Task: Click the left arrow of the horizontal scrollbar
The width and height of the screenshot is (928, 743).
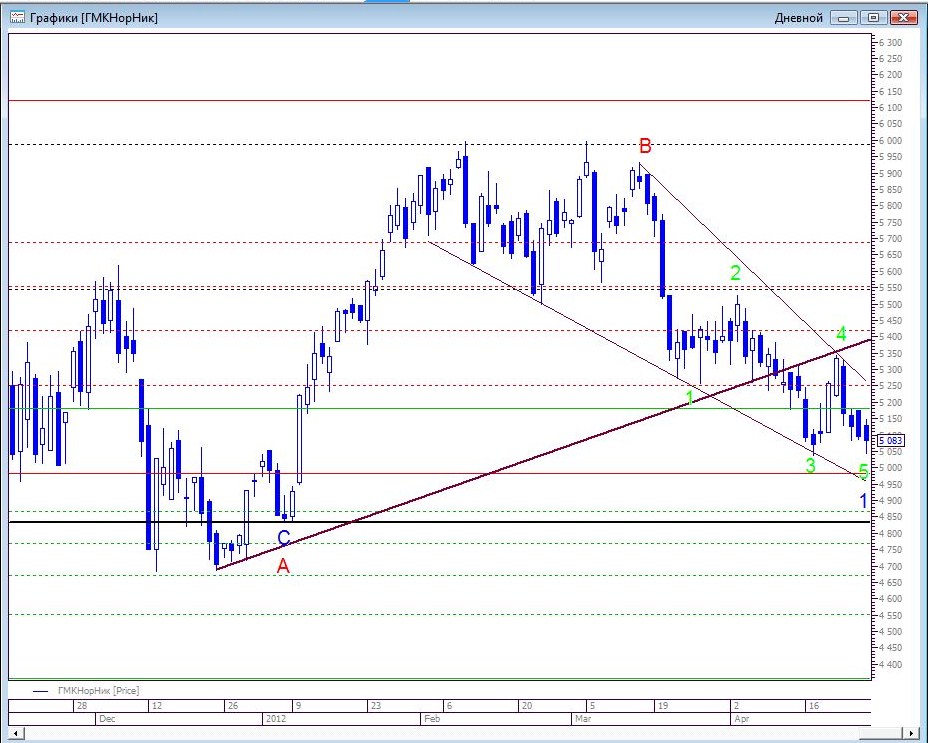Action: tap(16, 733)
